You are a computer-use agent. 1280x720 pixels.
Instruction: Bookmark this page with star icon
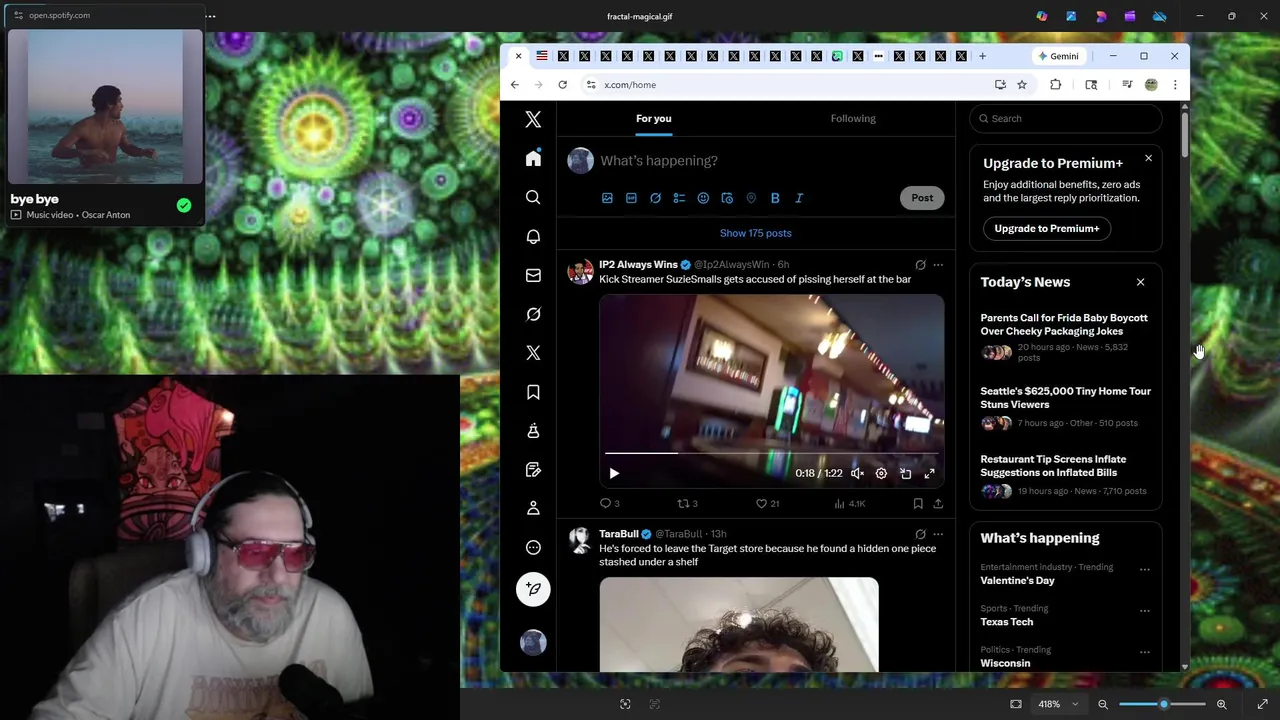click(1022, 85)
